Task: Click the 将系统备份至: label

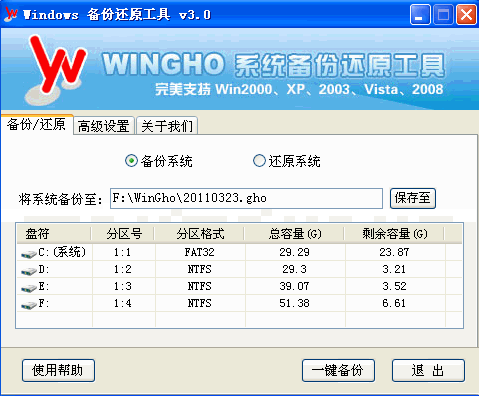Action: [60, 199]
